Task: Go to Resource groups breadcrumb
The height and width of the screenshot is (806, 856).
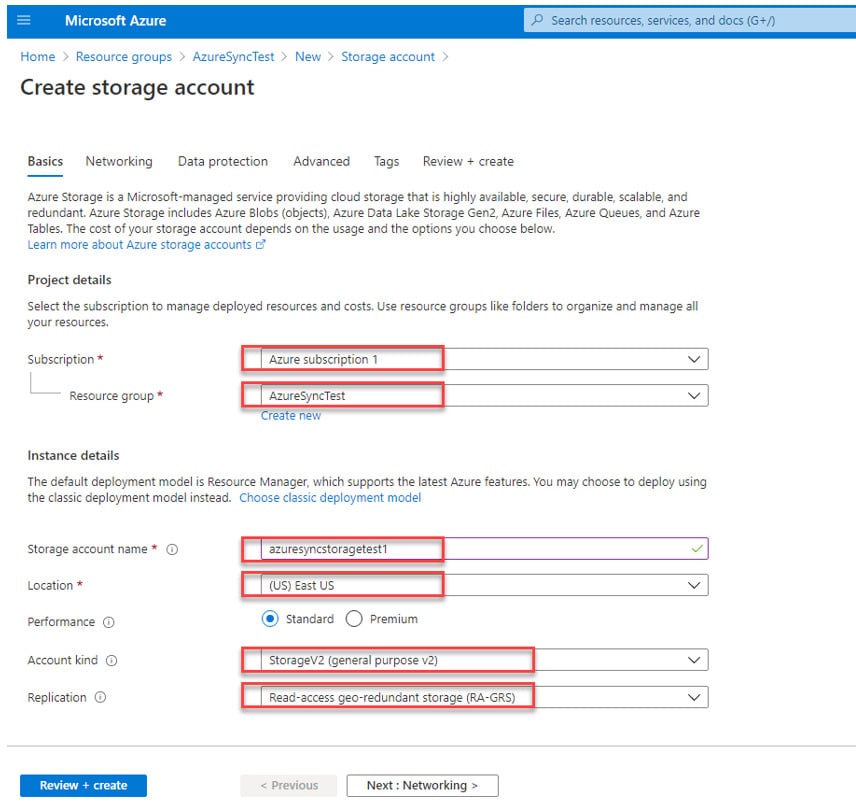Action: pos(124,57)
